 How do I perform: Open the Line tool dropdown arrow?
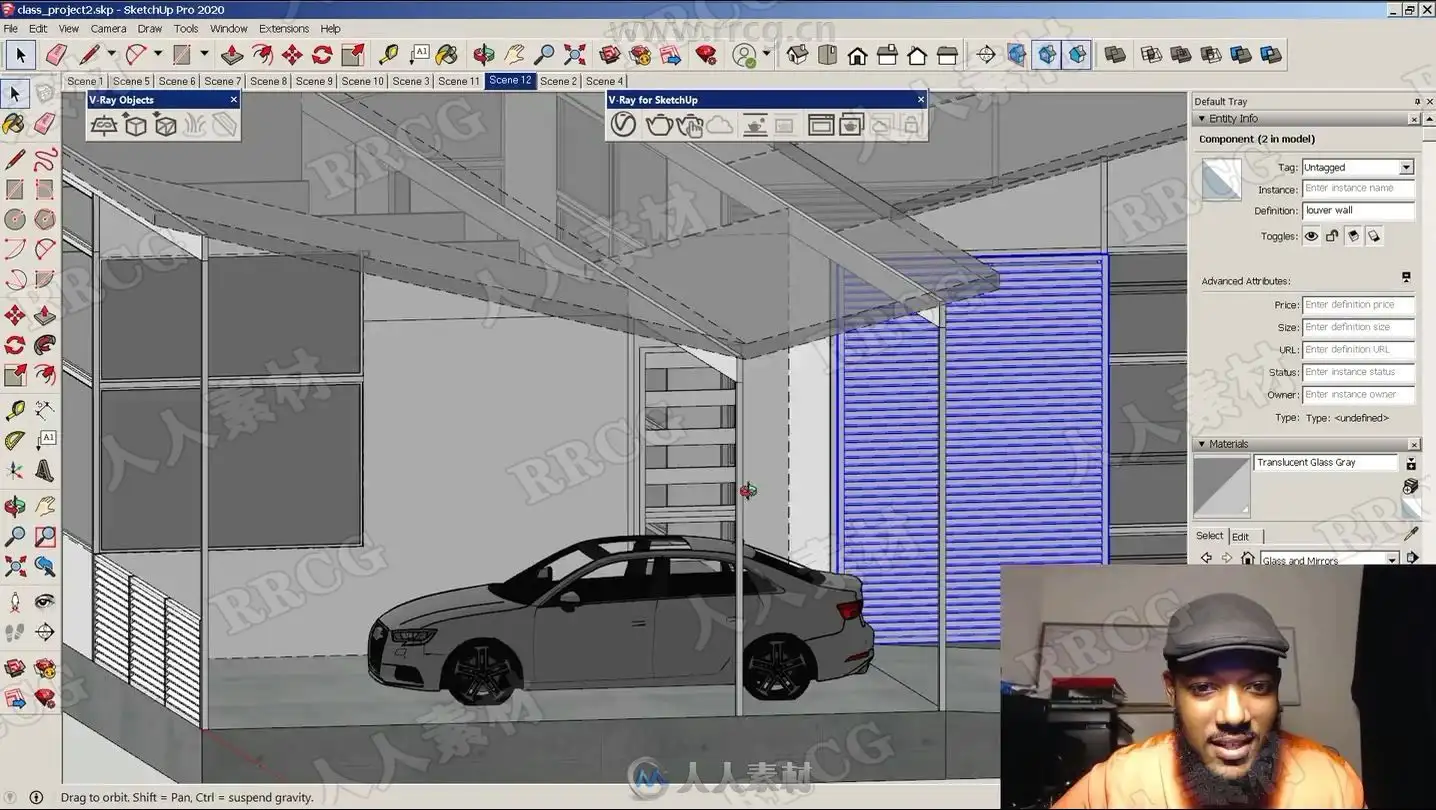[x=111, y=54]
